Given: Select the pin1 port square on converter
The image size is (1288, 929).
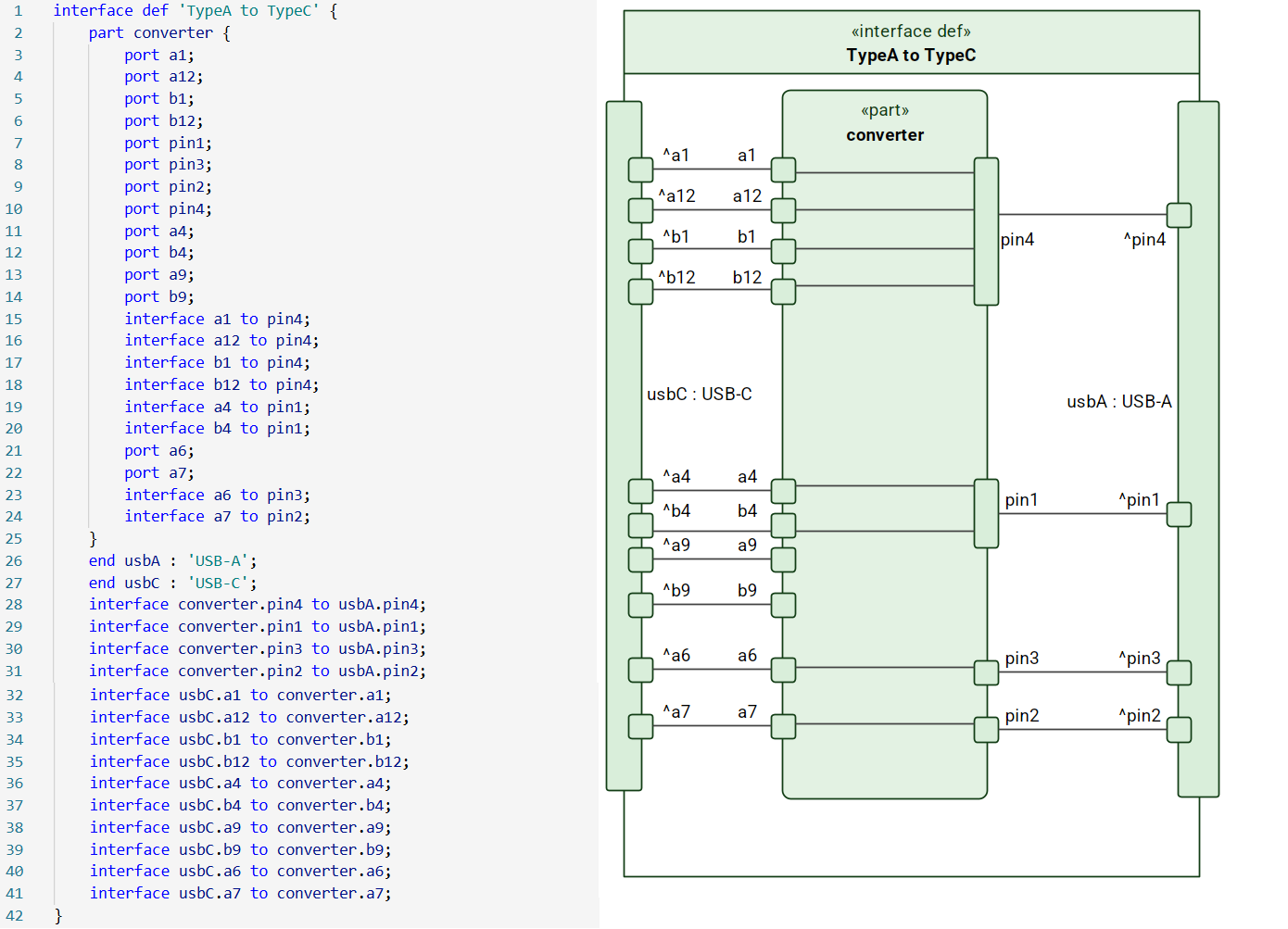Looking at the screenshot, I should [x=985, y=513].
